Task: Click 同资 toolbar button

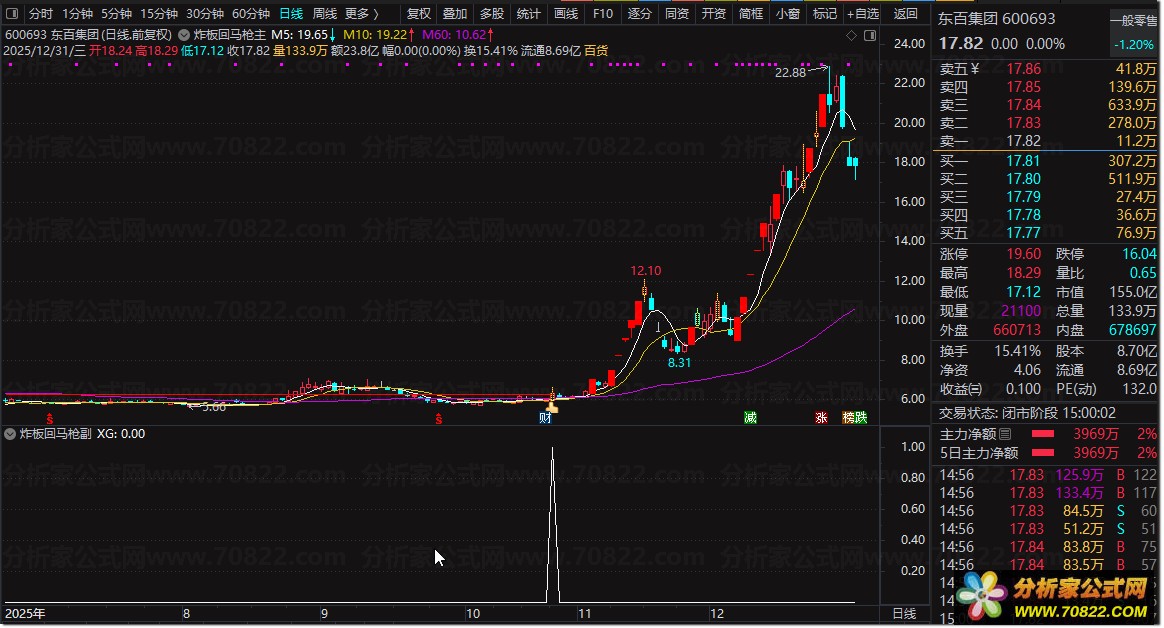Action: (x=676, y=13)
